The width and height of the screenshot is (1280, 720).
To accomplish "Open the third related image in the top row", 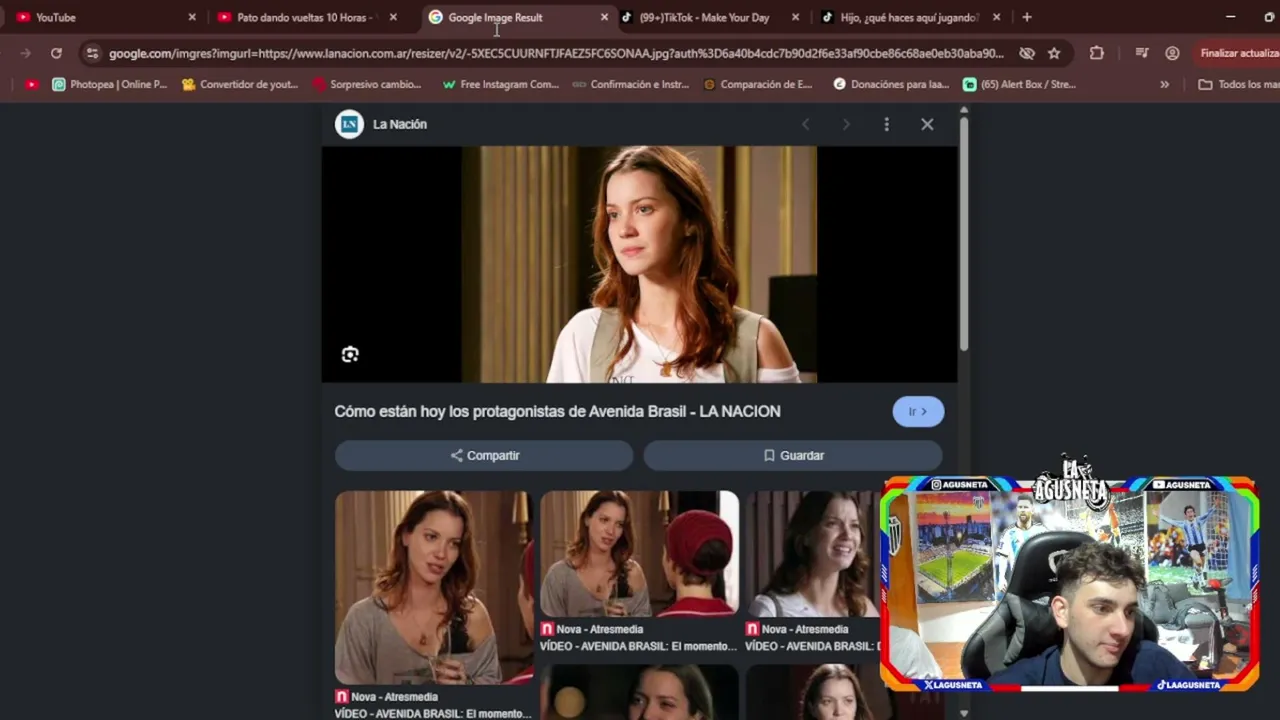I will pos(813,553).
